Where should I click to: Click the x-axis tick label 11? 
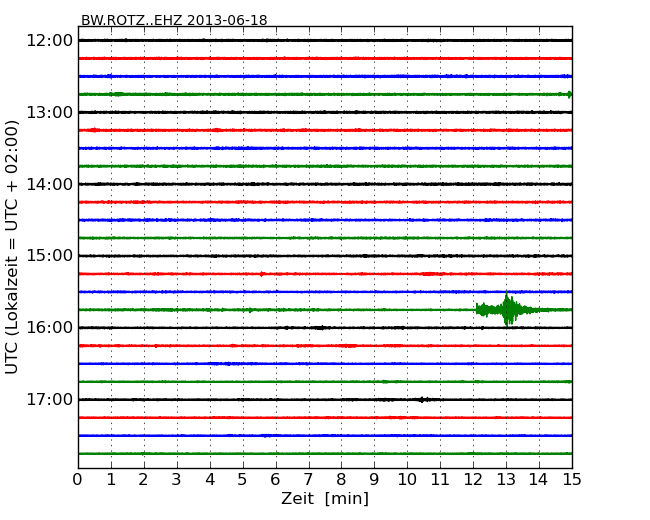click(440, 480)
